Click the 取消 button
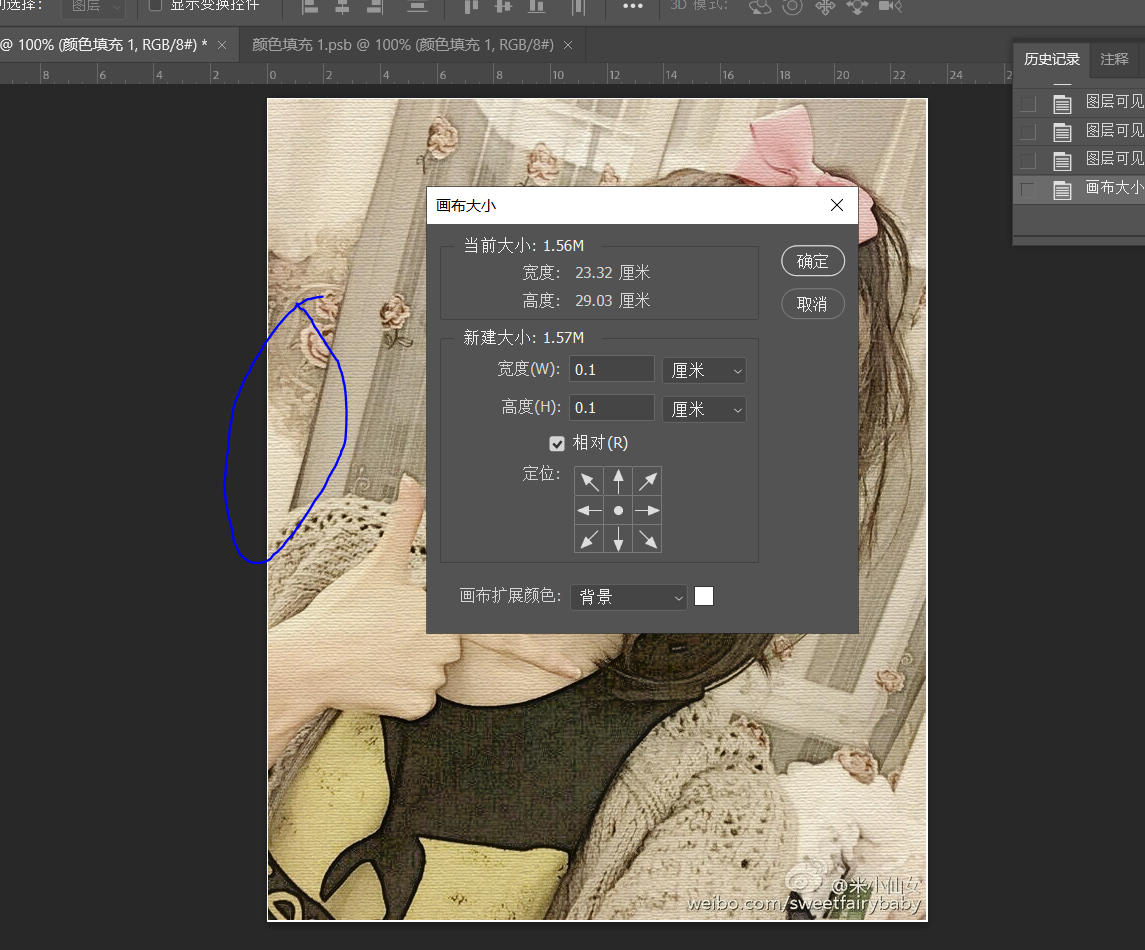Screen dimensions: 1145x950 pyautogui.click(x=813, y=304)
